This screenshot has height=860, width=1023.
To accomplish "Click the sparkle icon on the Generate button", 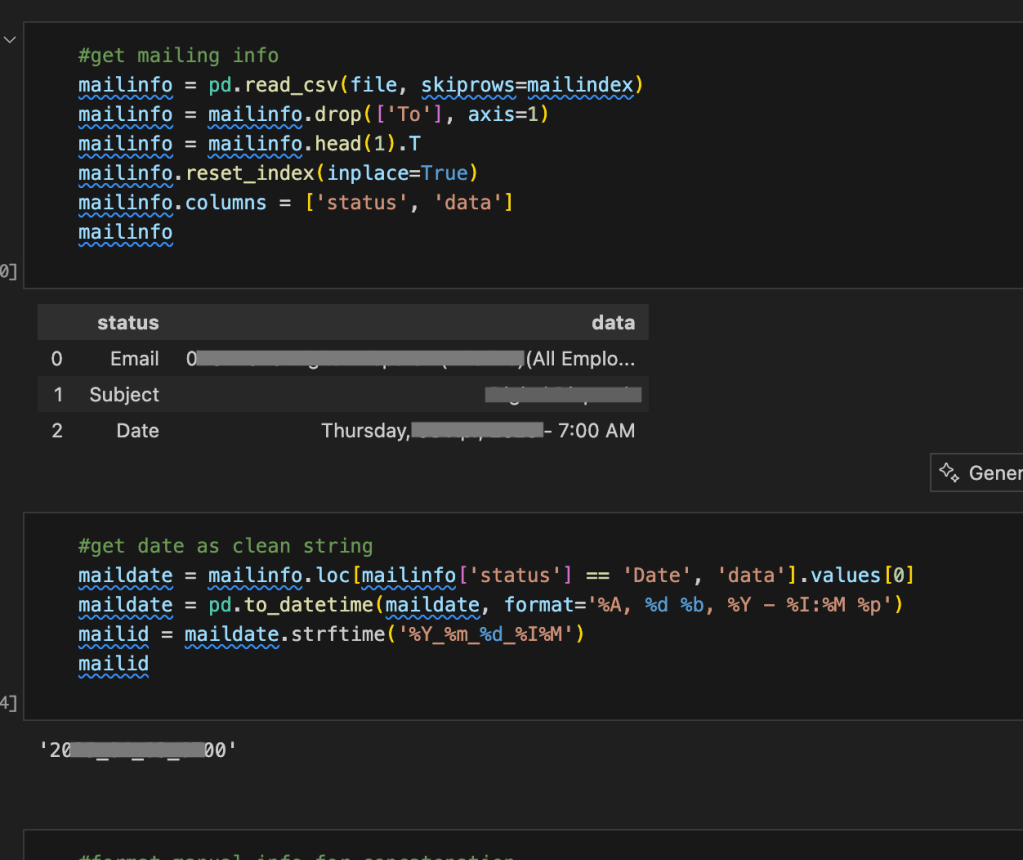I will (x=949, y=472).
